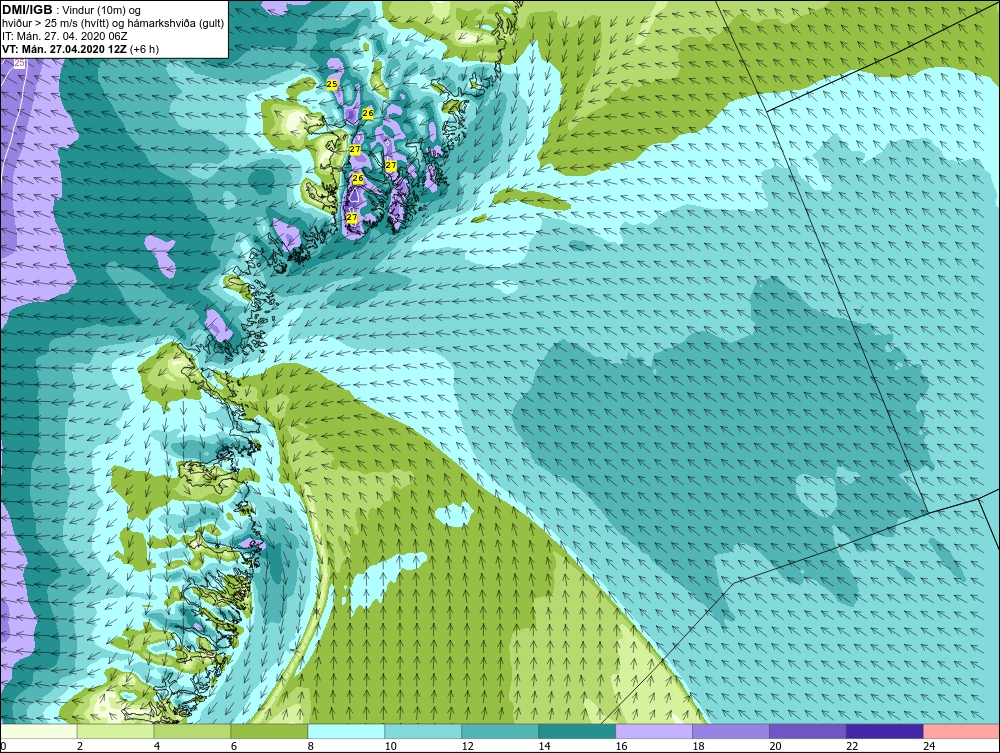1000x753 pixels.
Task: Click the pale yellow 0–2 m/s legend swatch
Action: [39, 731]
